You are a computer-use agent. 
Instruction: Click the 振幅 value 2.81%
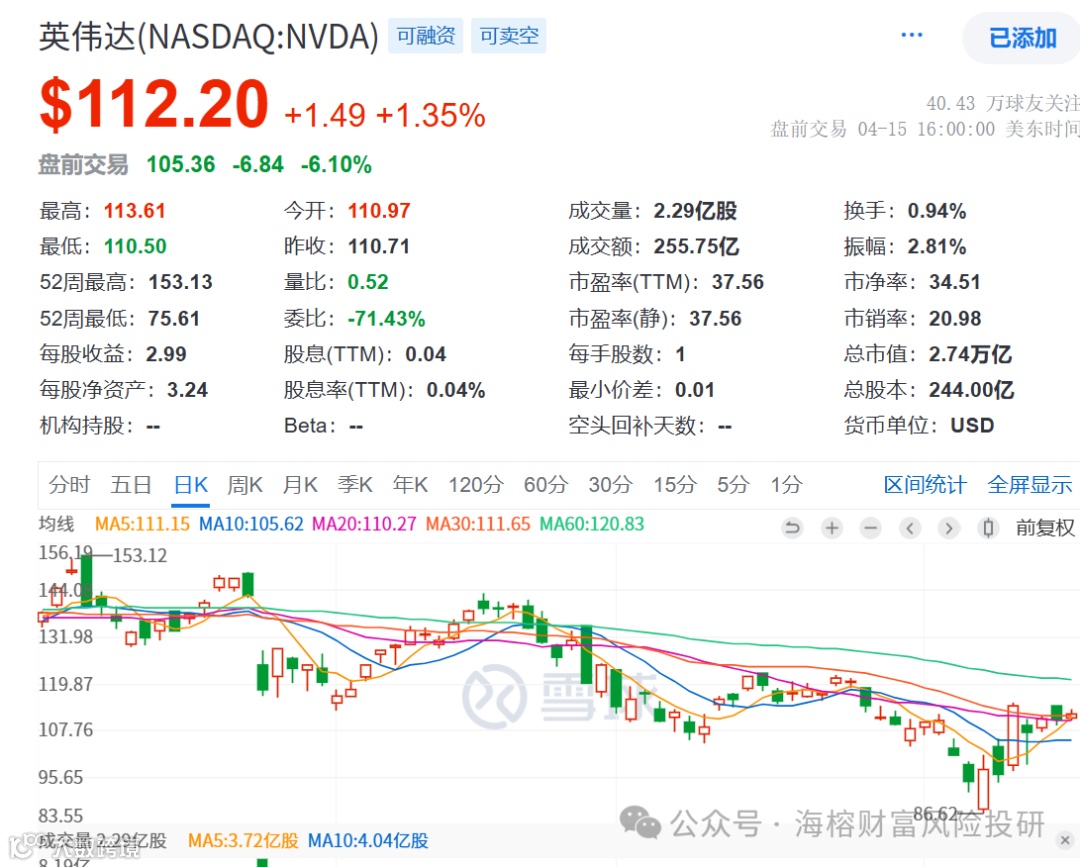pos(937,247)
